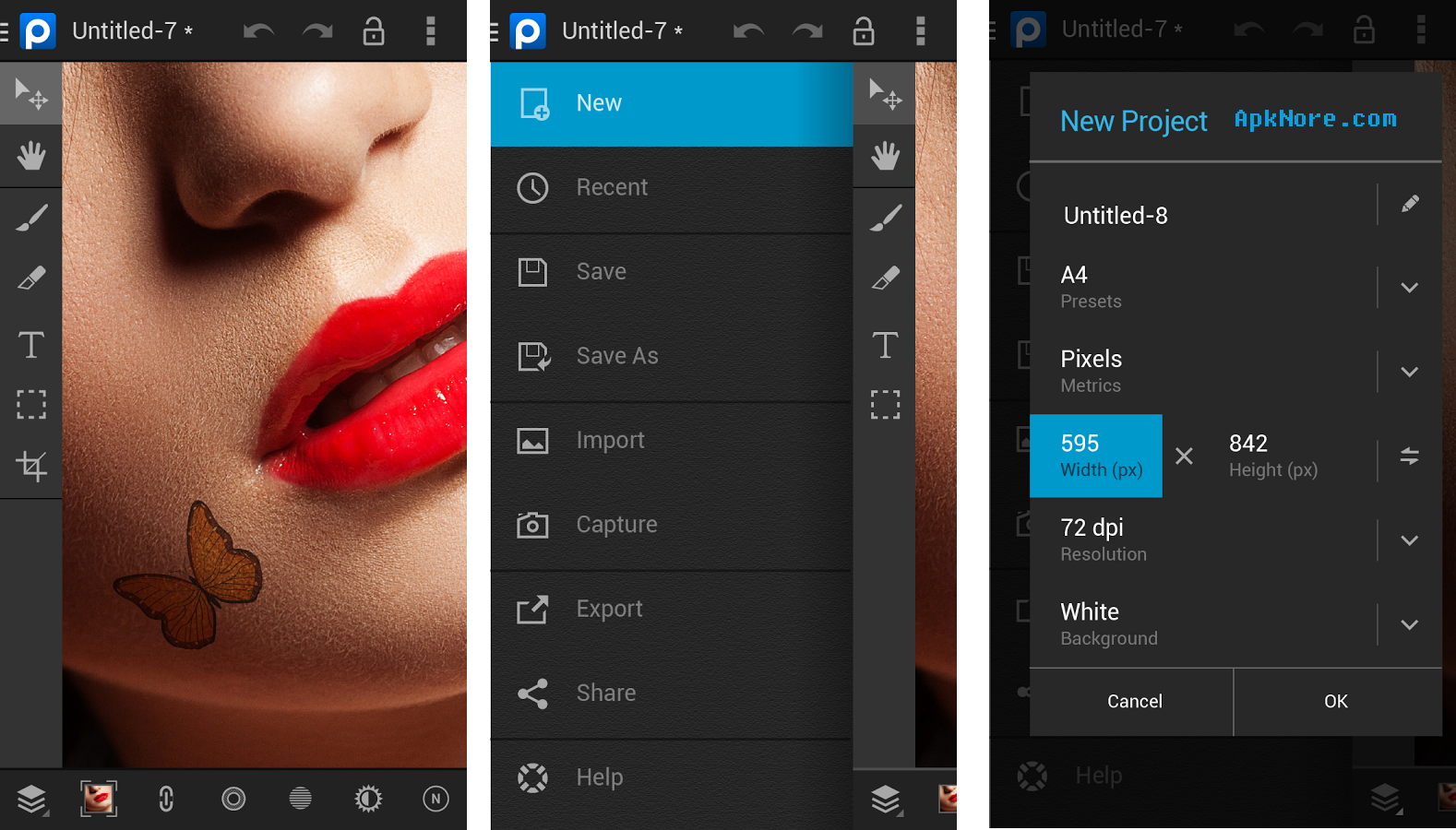
Task: Select the Hand pan tool in first screen
Action: (30, 156)
